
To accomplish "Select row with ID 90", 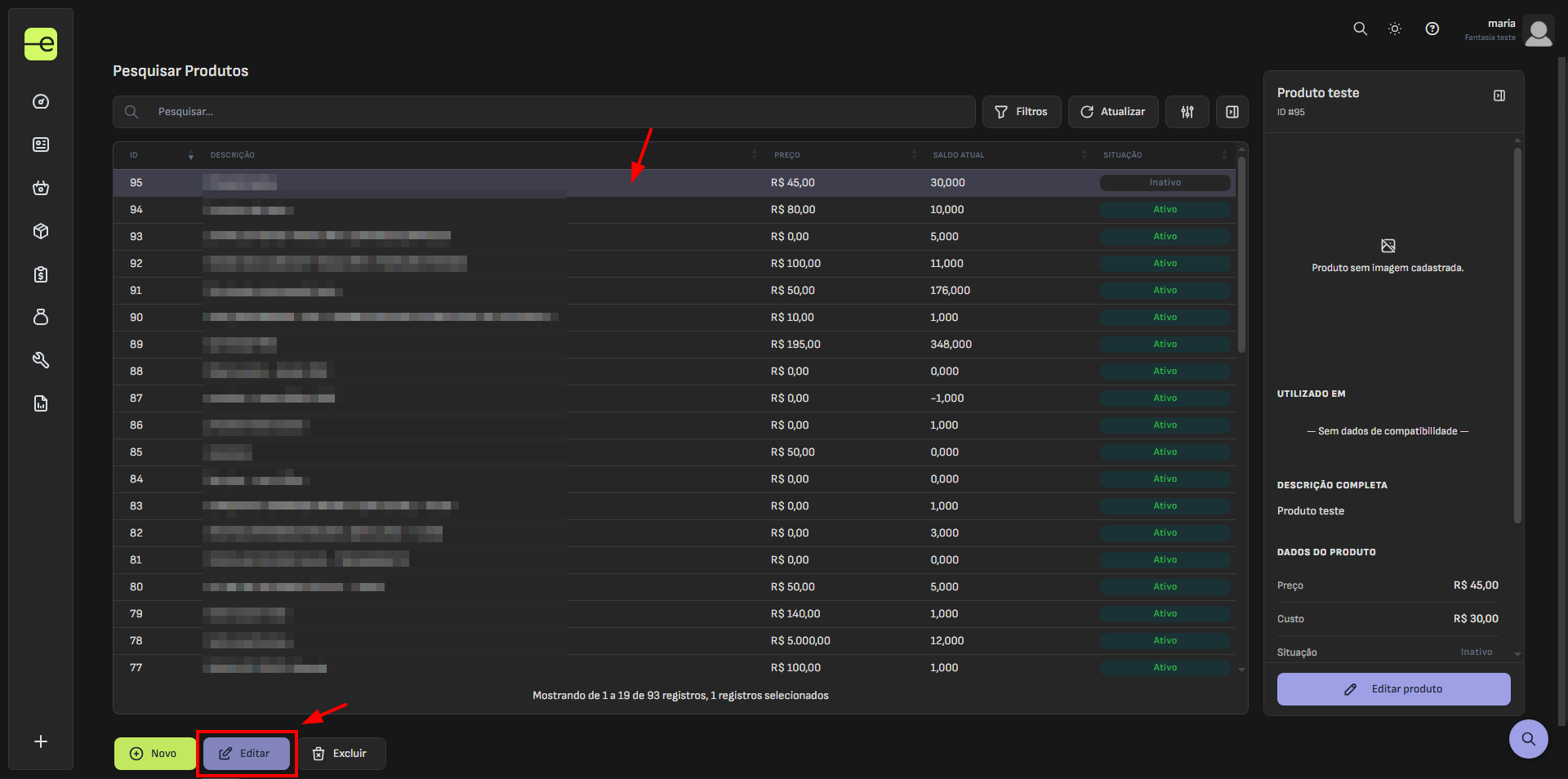I will coord(675,318).
